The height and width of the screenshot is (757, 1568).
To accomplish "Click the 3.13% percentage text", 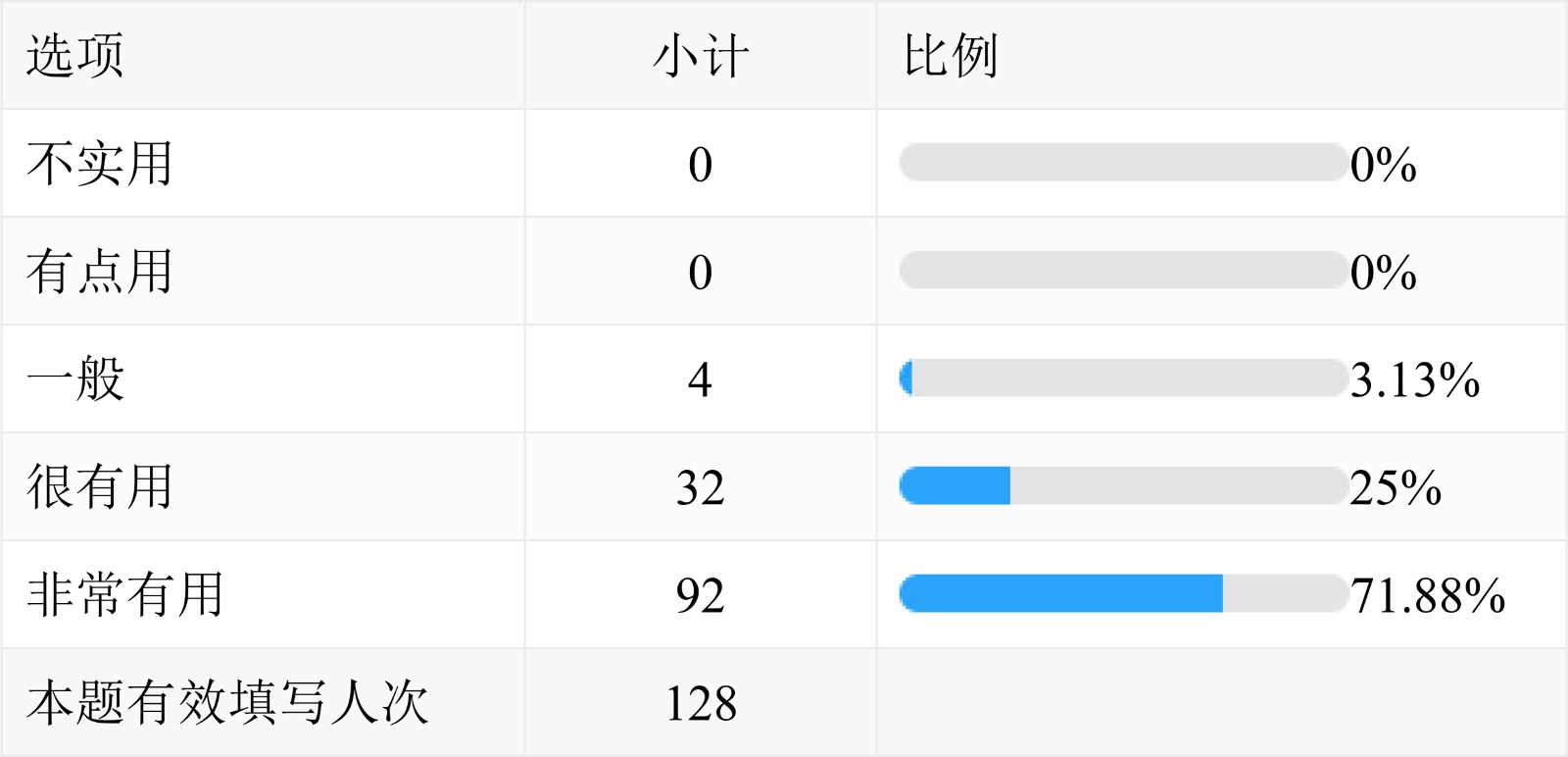I will [1414, 379].
